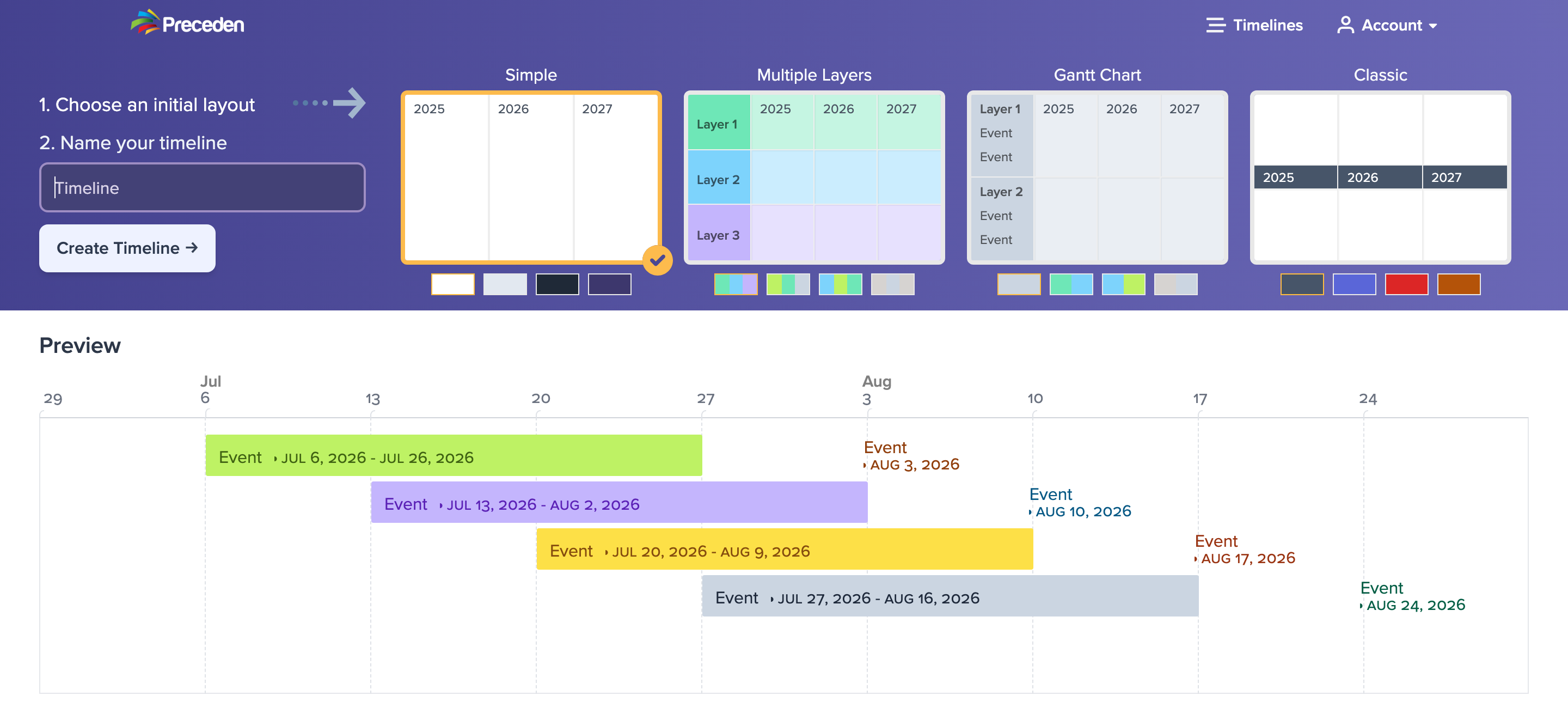Click the Aug 3, 2026 milestone event
This screenshot has height=708, width=1568.
(x=911, y=456)
